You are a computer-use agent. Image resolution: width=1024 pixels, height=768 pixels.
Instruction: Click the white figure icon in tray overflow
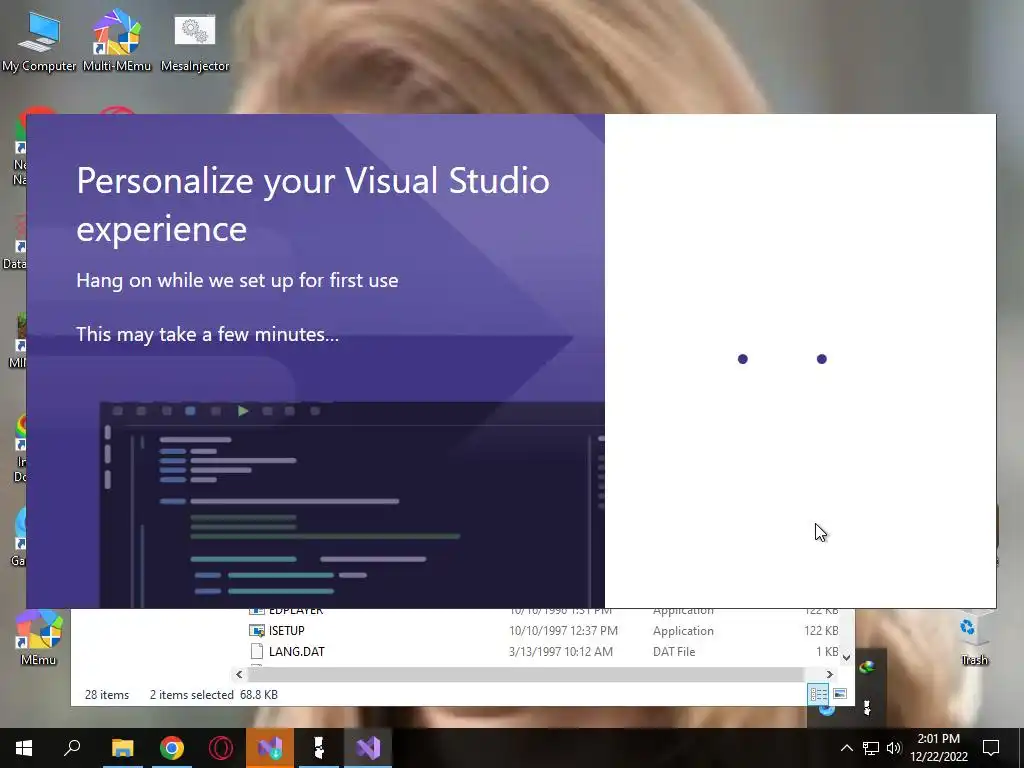867,708
